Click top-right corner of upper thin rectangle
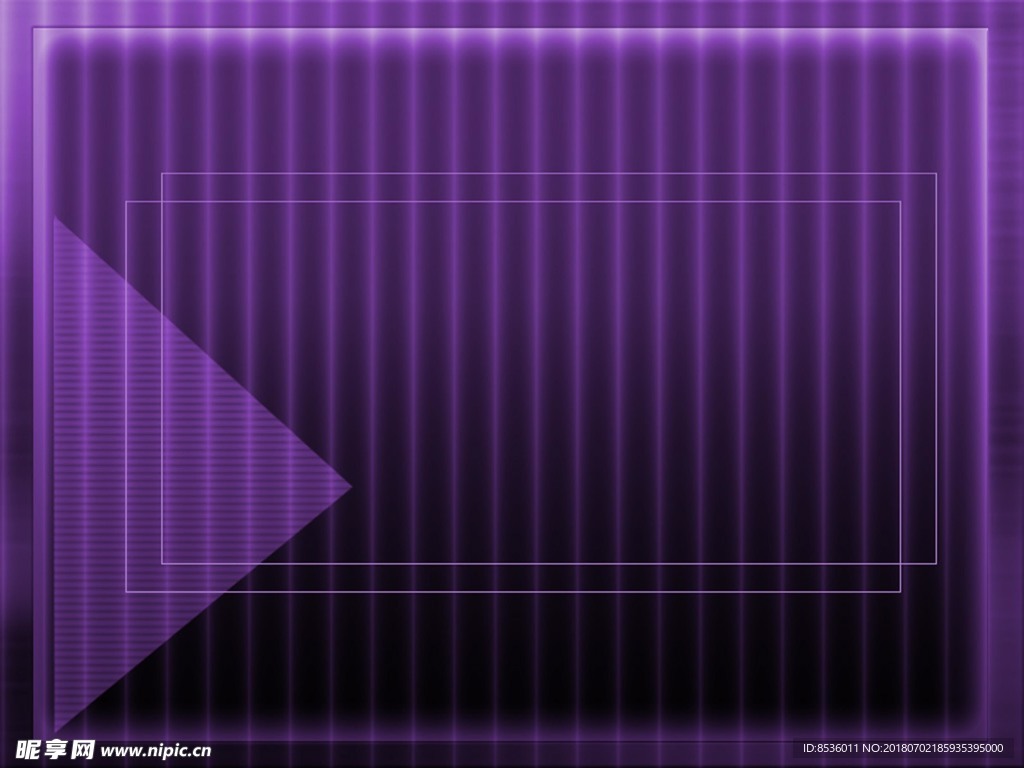The width and height of the screenshot is (1024, 768). click(x=936, y=174)
